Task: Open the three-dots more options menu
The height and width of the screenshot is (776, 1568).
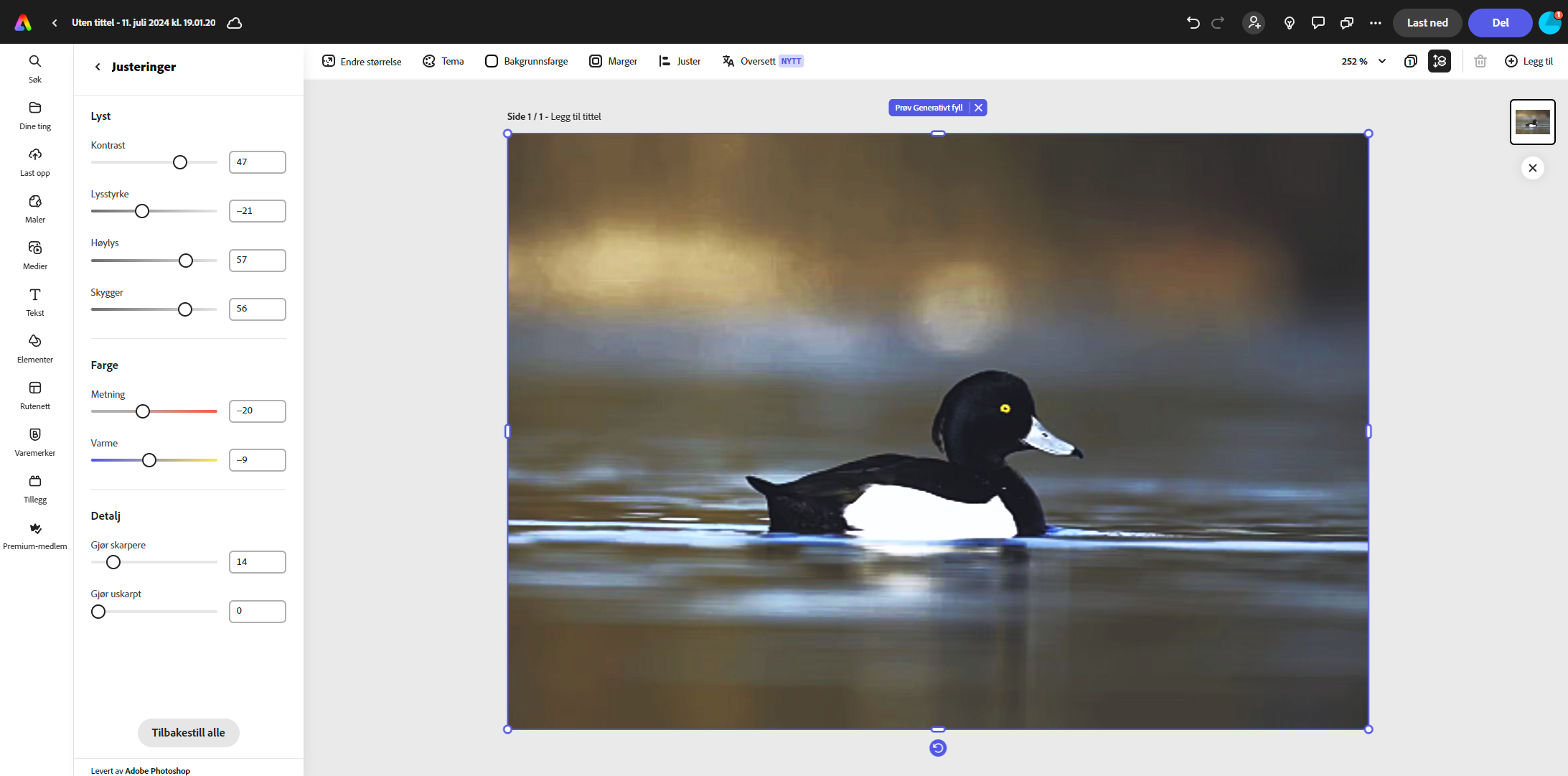Action: (x=1375, y=23)
